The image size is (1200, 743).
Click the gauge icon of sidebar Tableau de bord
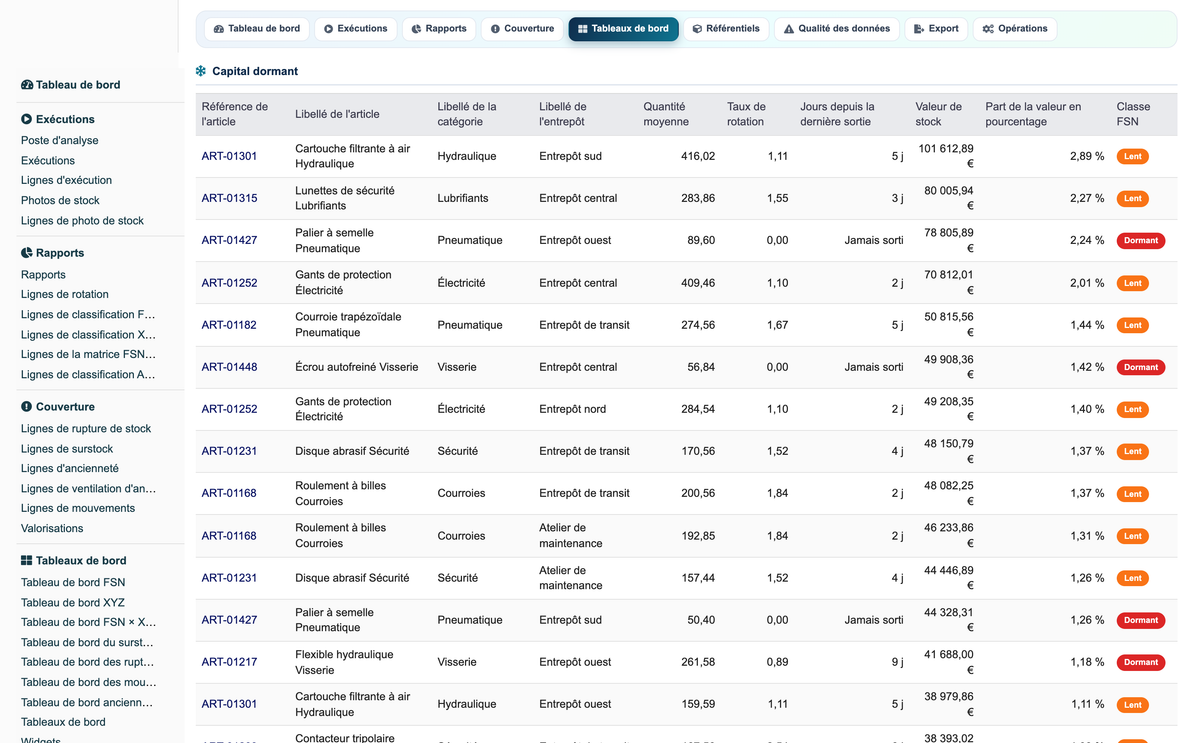click(x=27, y=85)
